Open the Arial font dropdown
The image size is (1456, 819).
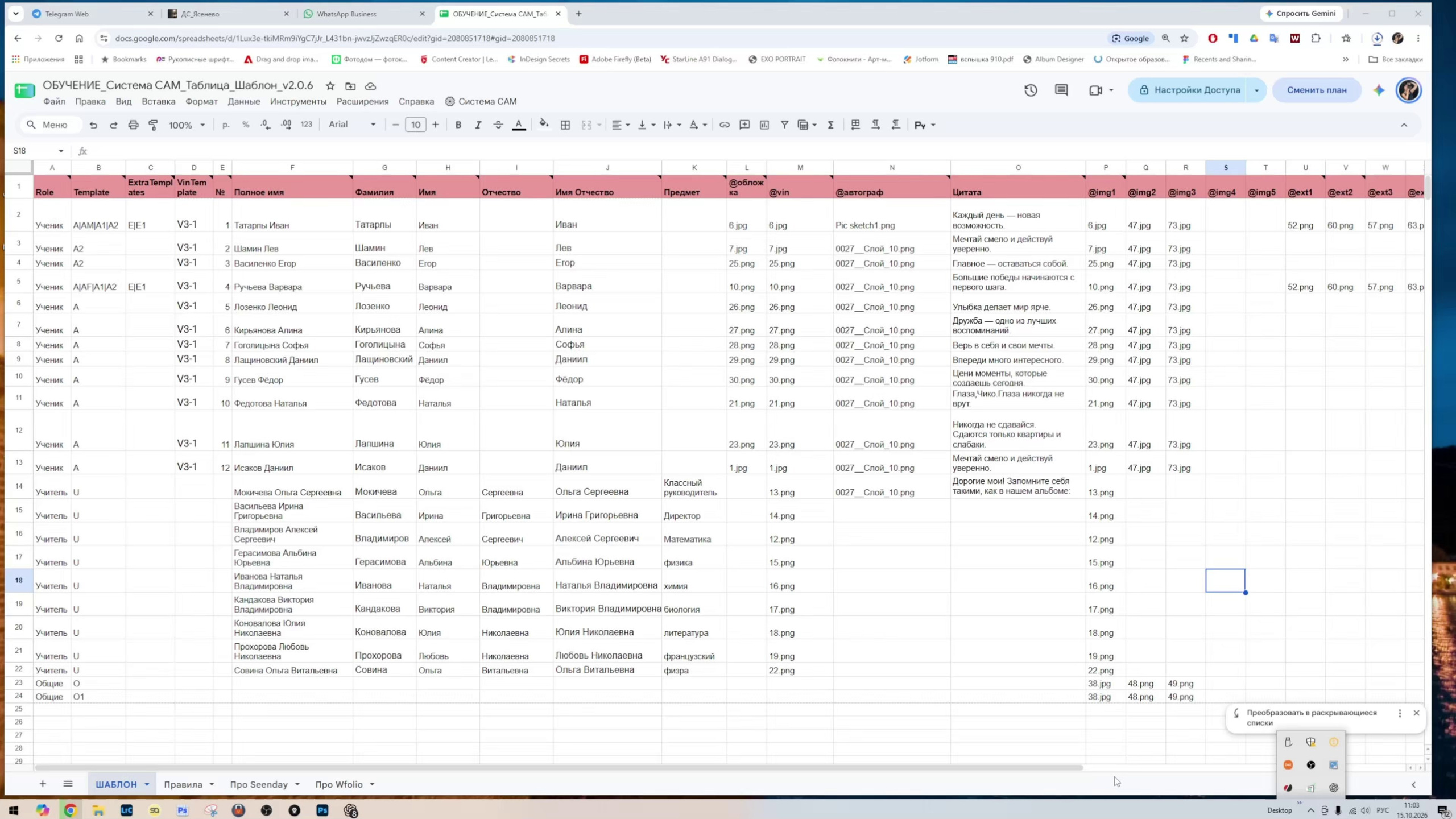point(352,125)
